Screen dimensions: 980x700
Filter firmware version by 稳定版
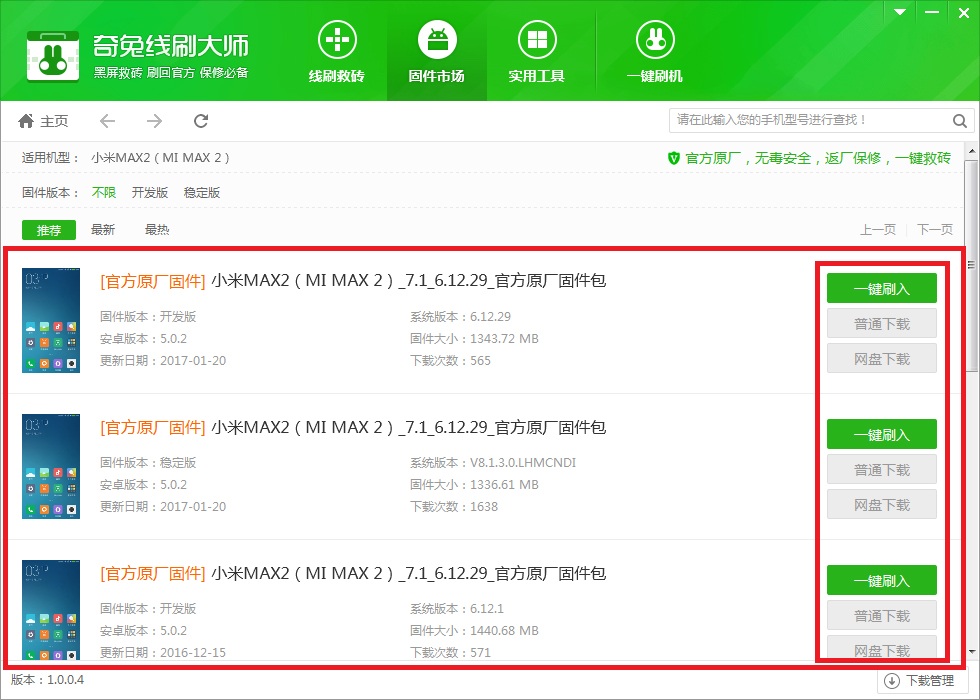(202, 192)
